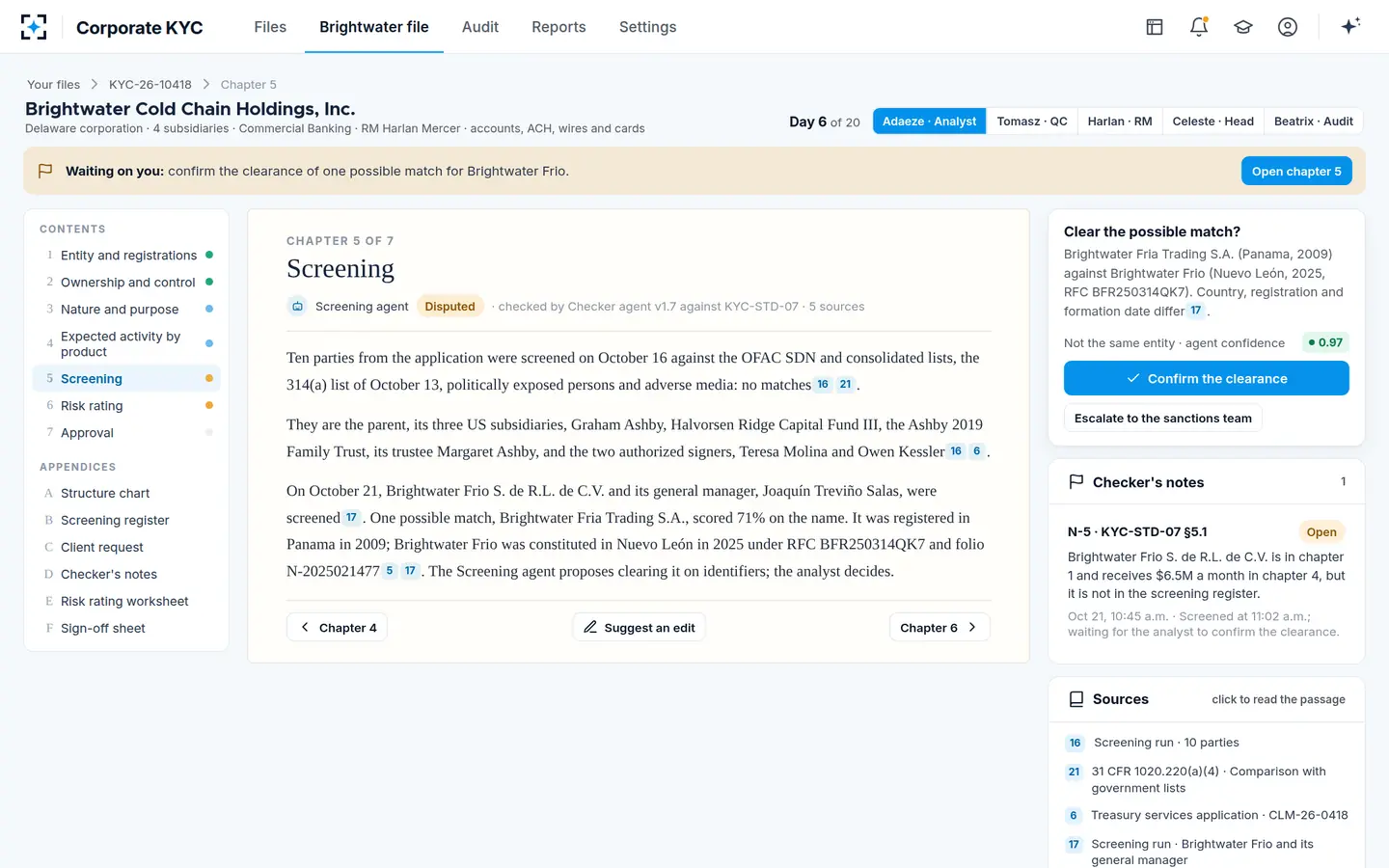Open Sign-off sheet appendix
Image resolution: width=1389 pixels, height=868 pixels.
click(126, 628)
